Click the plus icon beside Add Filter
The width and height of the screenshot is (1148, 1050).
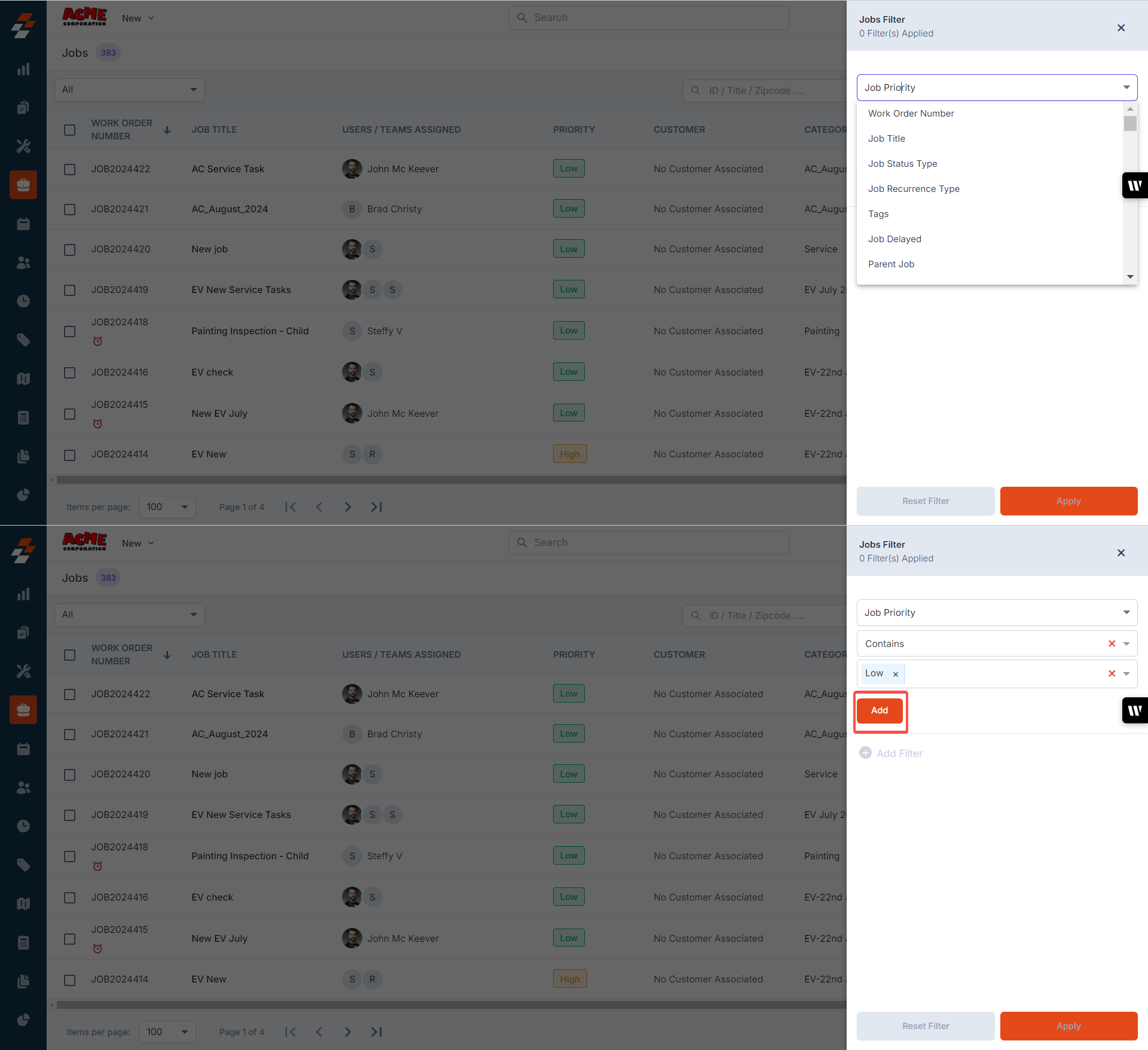865,753
